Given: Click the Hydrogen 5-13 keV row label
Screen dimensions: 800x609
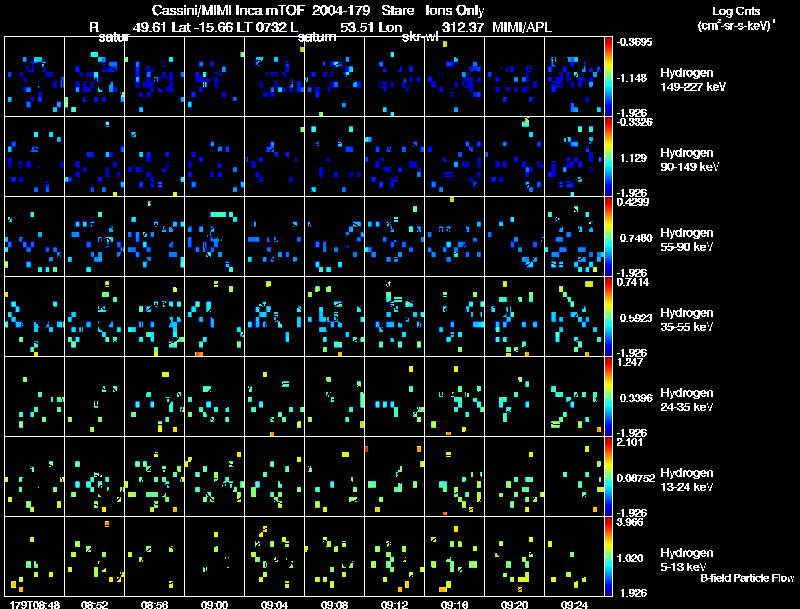Looking at the screenshot, I should click(x=687, y=560).
